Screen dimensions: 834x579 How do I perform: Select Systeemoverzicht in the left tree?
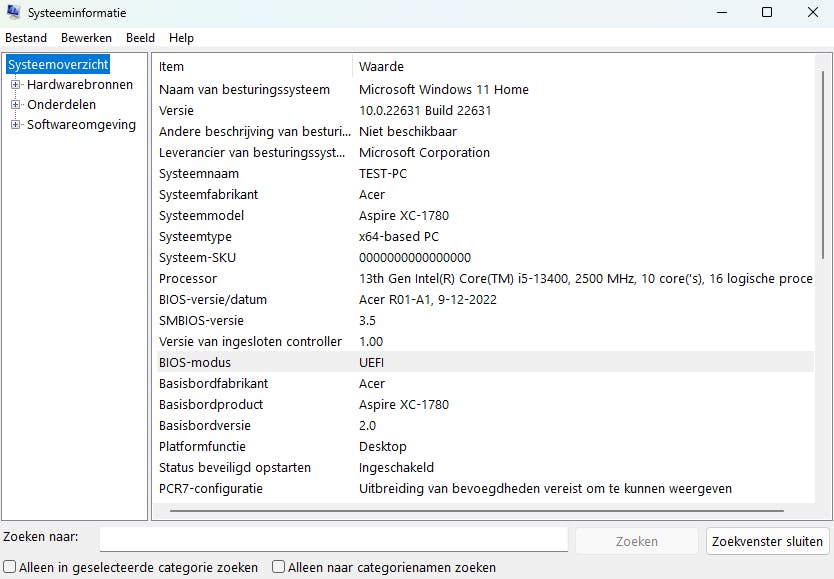tap(57, 63)
